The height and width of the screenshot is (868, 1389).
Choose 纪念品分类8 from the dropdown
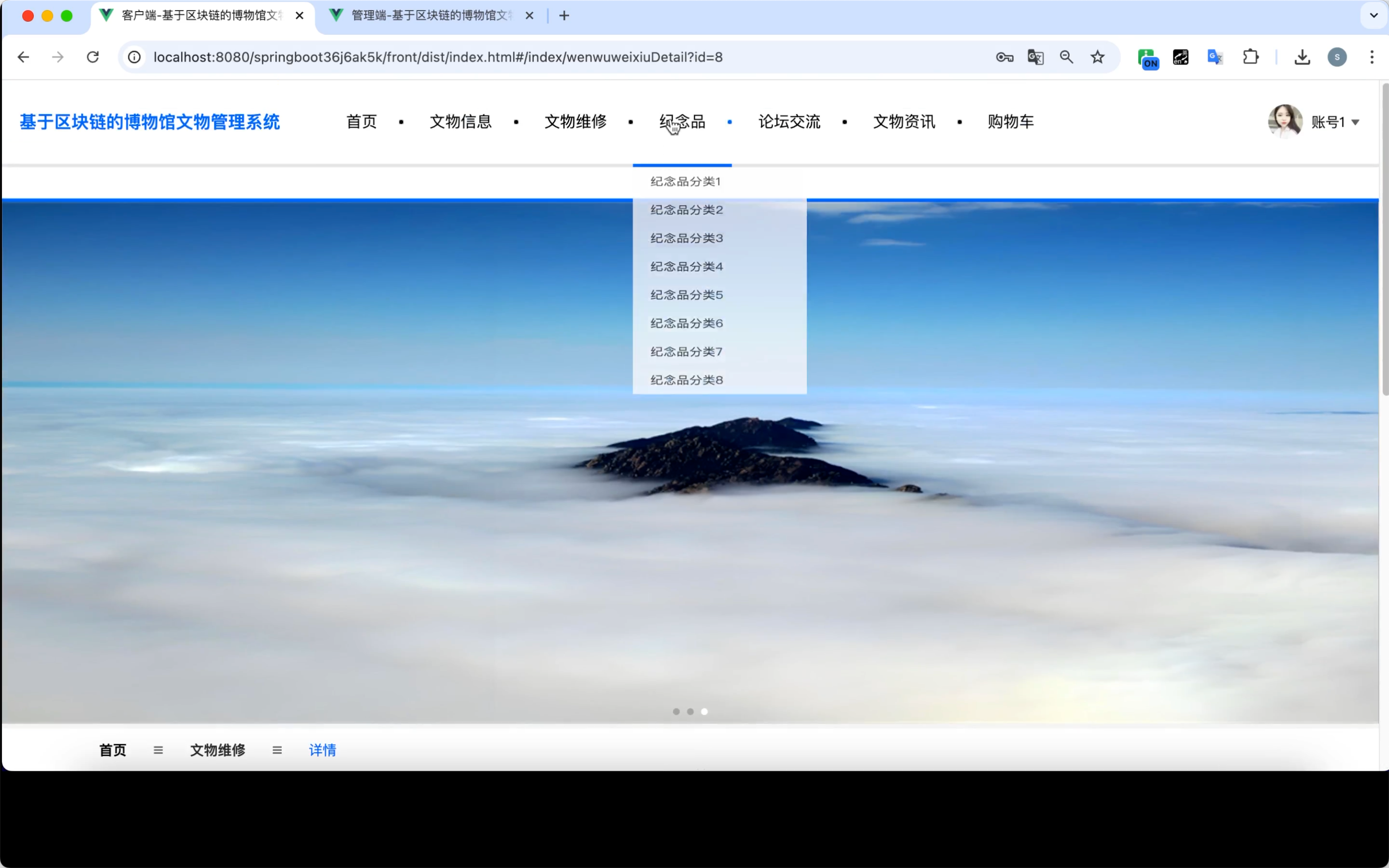720,380
